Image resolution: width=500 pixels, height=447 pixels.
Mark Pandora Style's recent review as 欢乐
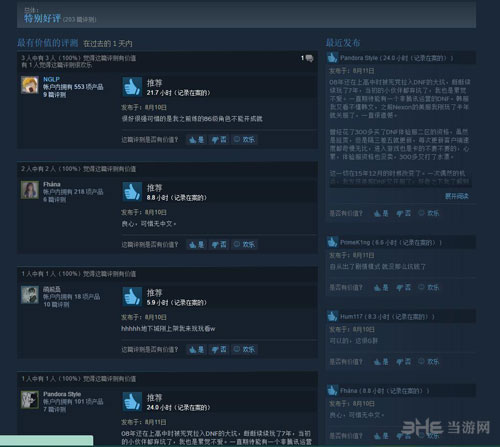point(429,213)
